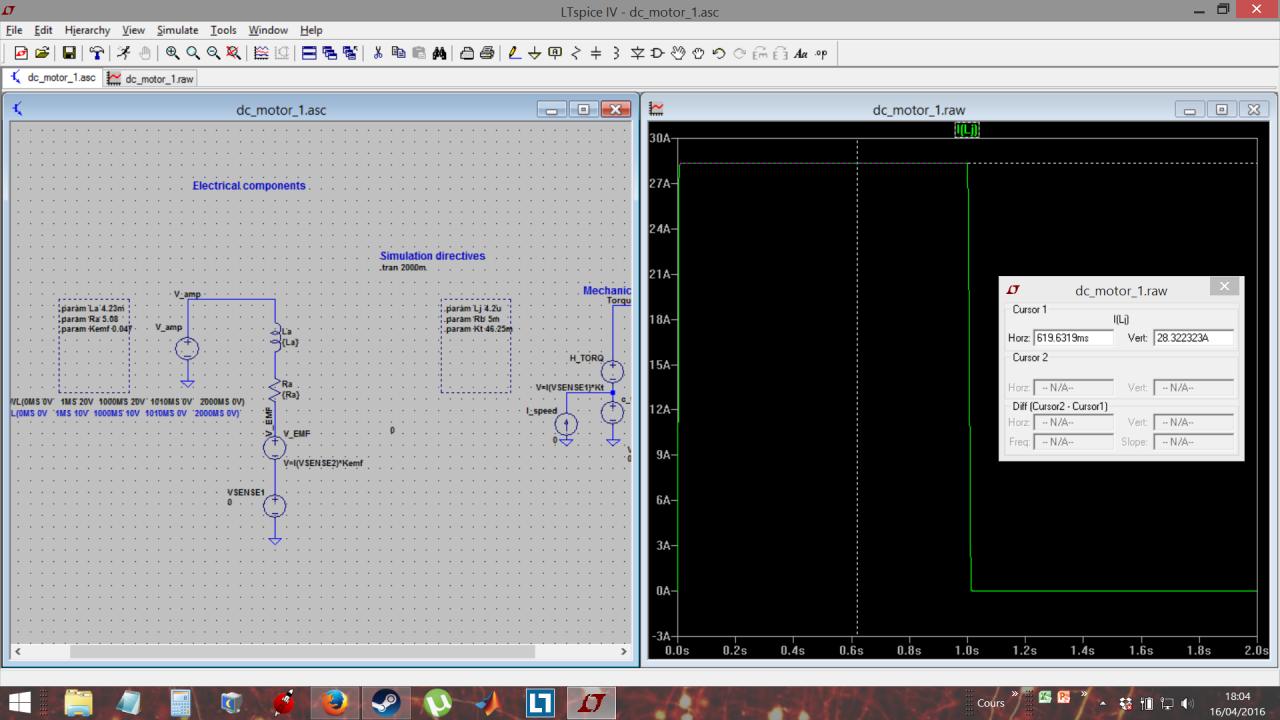Click the I(Lj) trace label
The image size is (1280, 720).
tap(967, 130)
